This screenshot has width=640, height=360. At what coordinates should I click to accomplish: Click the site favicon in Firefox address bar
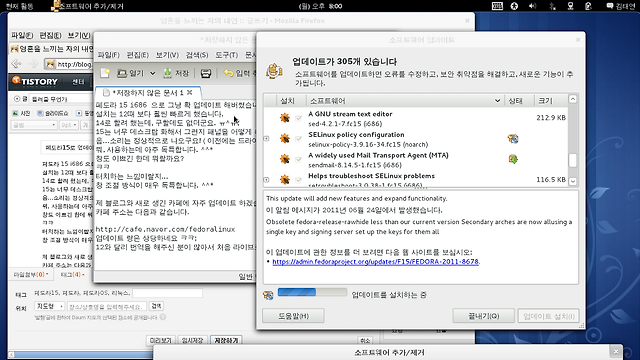coord(50,64)
